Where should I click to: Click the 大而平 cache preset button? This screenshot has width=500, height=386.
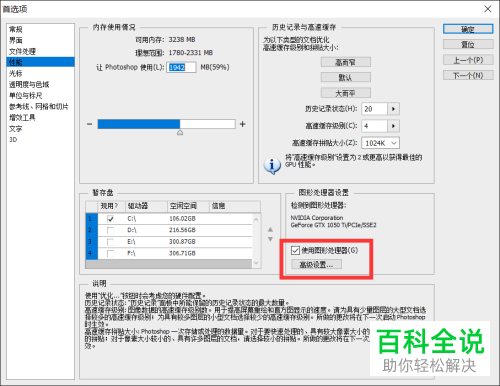click(346, 93)
